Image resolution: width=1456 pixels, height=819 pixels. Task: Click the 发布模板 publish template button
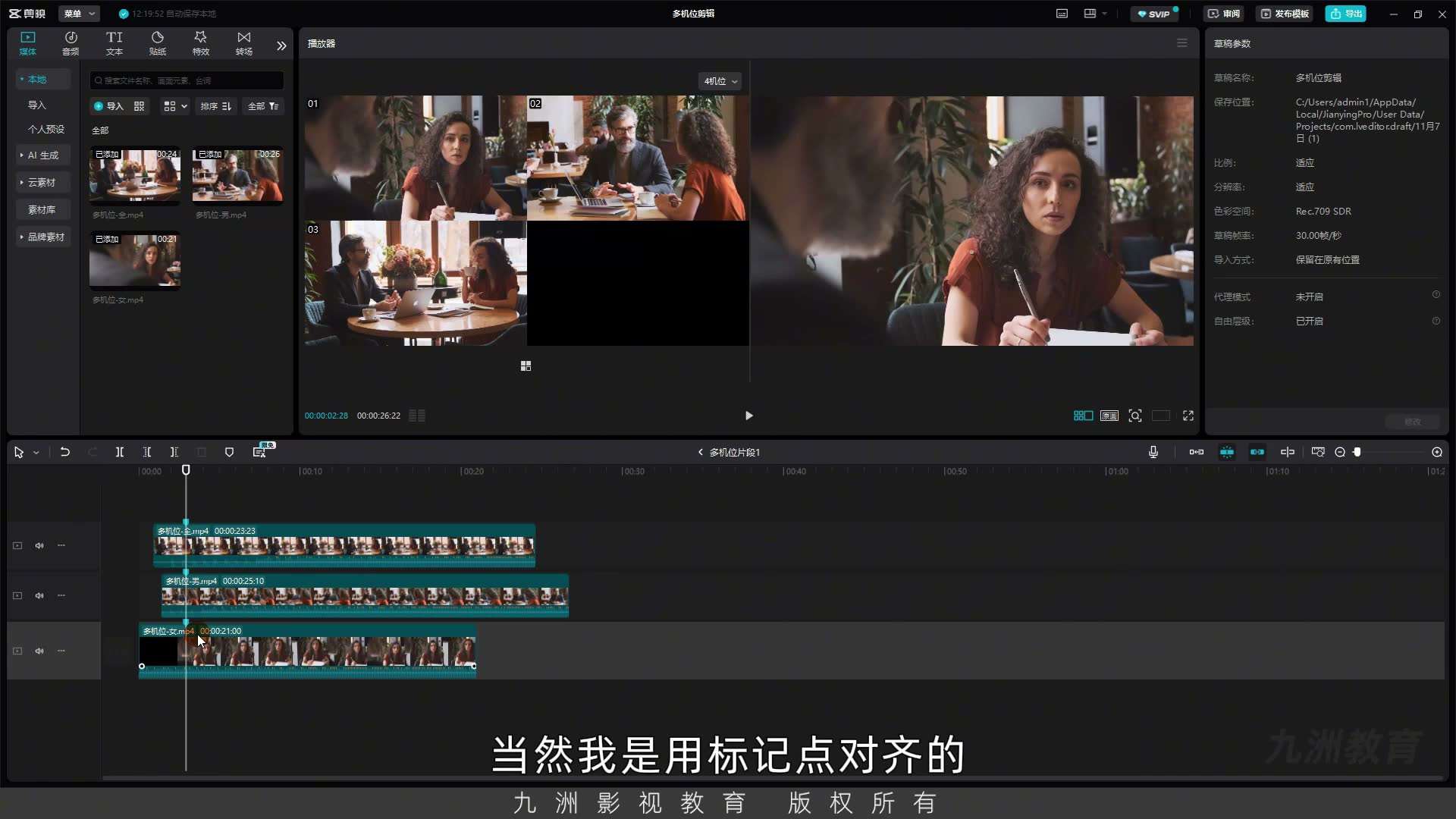point(1285,14)
